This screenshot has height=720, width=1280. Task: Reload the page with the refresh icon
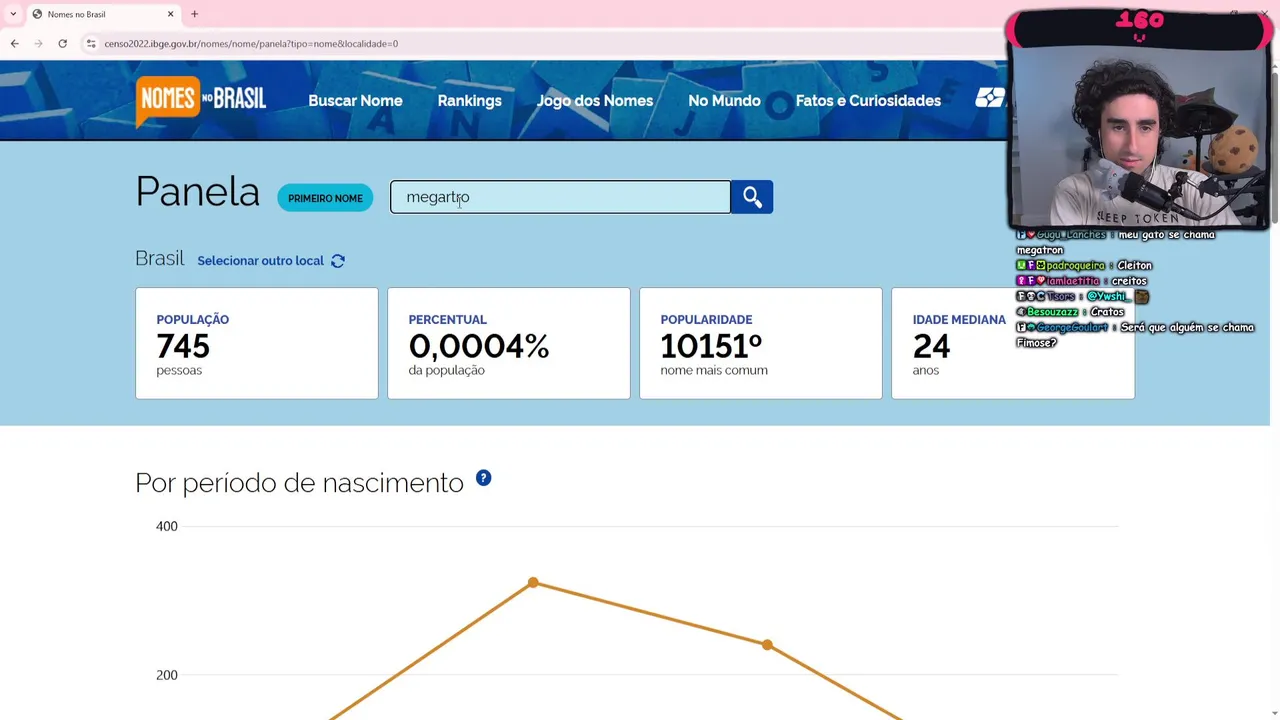(x=62, y=43)
